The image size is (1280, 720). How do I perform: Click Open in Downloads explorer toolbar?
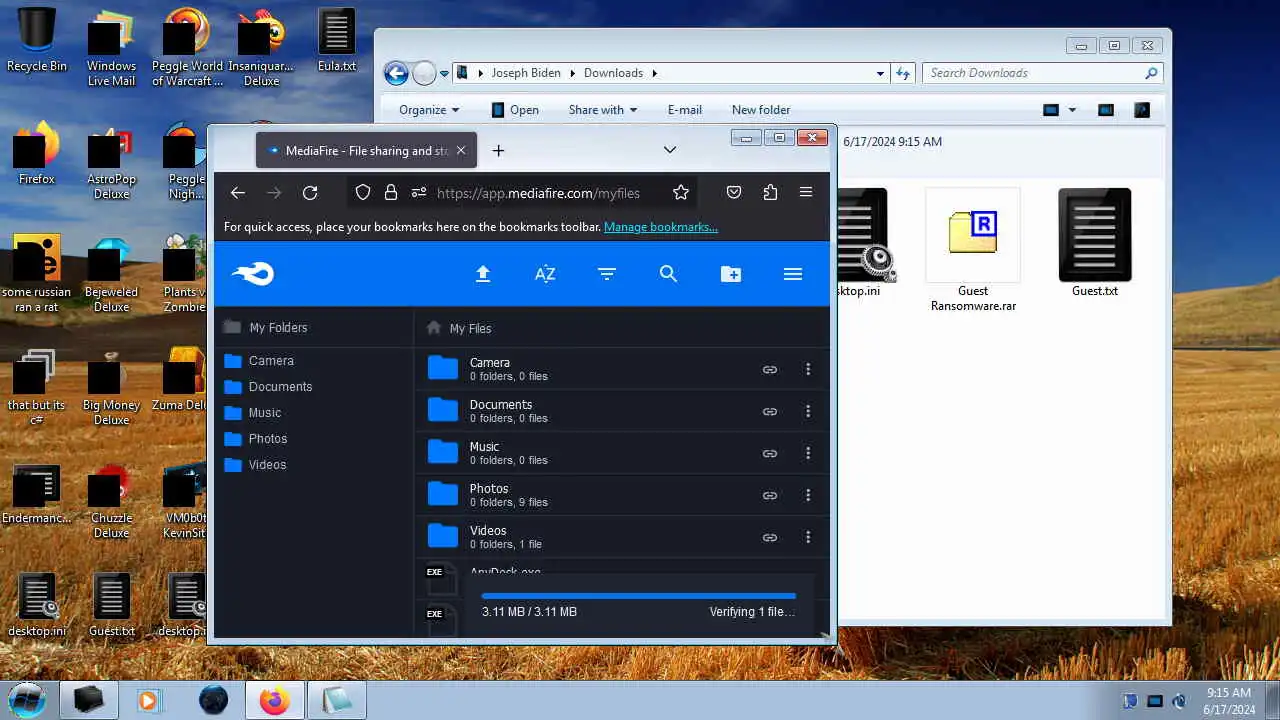click(x=515, y=110)
